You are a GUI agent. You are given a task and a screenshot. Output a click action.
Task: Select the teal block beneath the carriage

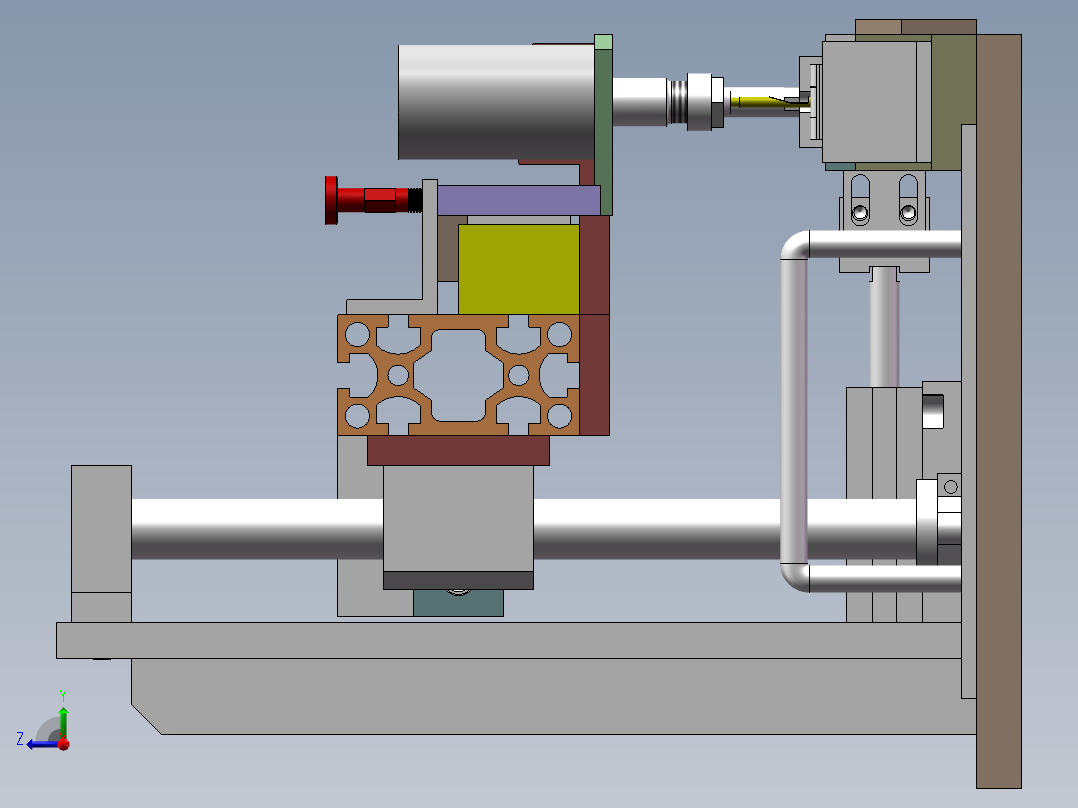coord(458,602)
